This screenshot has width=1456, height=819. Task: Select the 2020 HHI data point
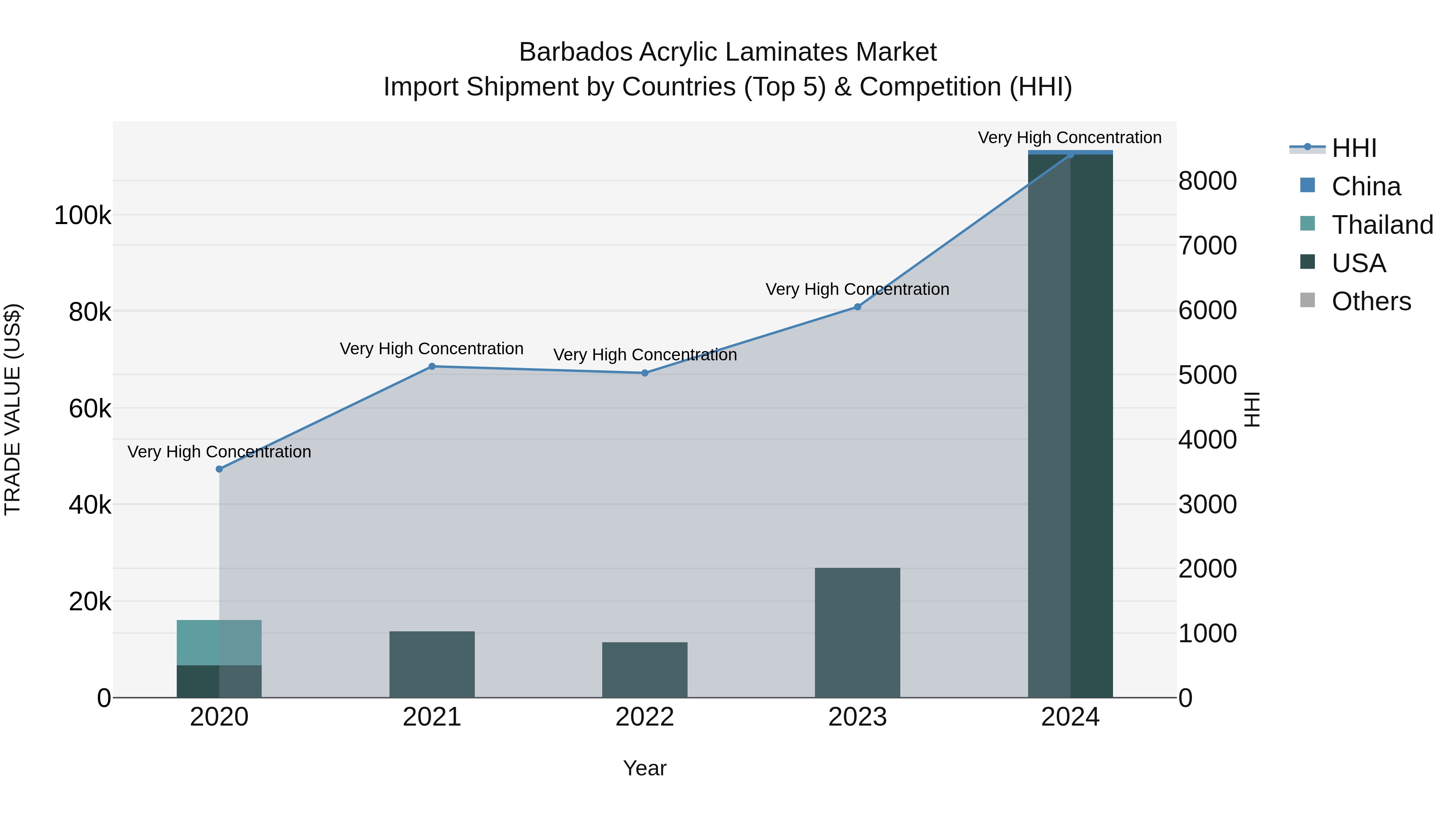tap(219, 469)
